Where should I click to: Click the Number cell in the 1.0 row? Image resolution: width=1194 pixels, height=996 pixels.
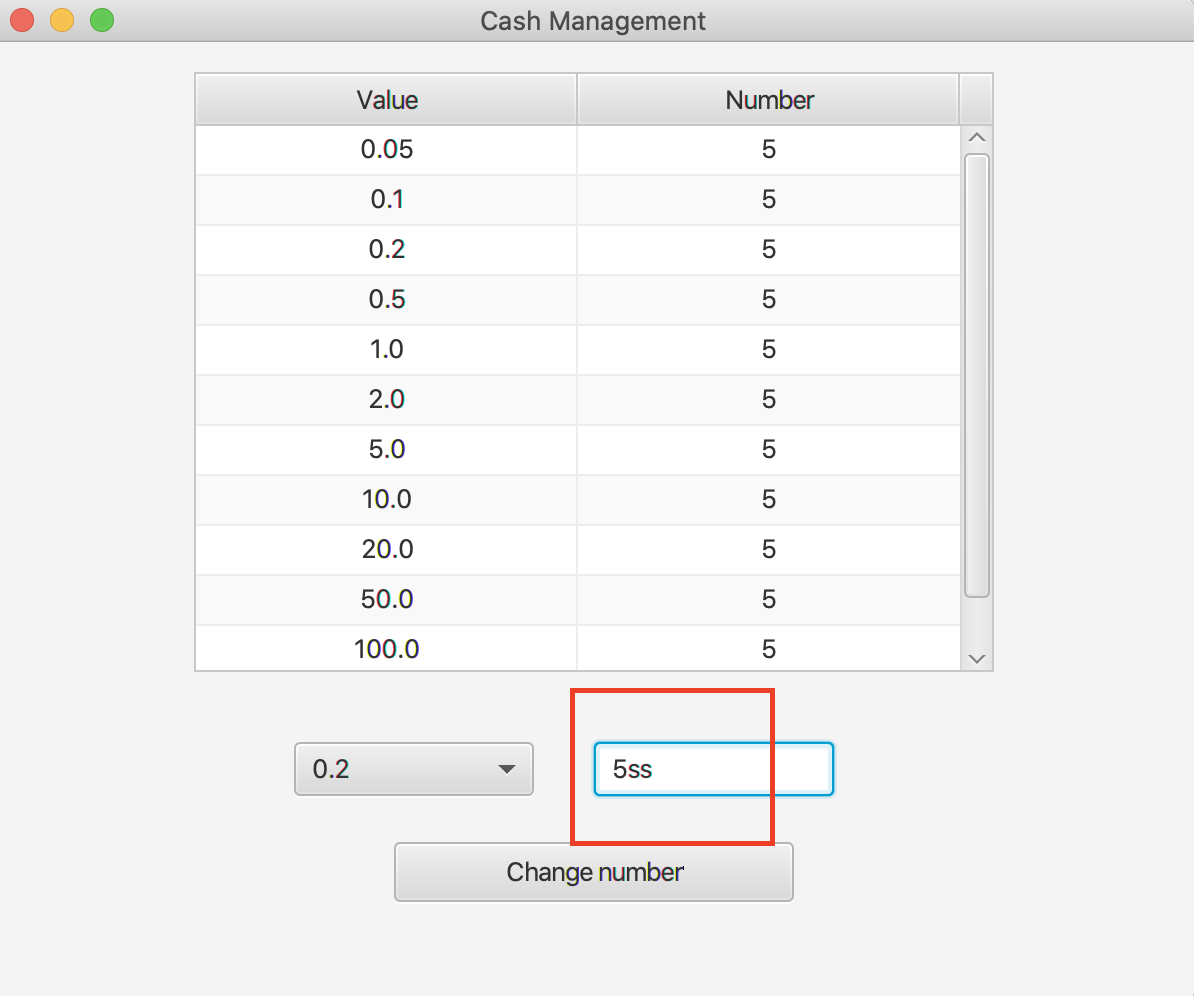(768, 350)
